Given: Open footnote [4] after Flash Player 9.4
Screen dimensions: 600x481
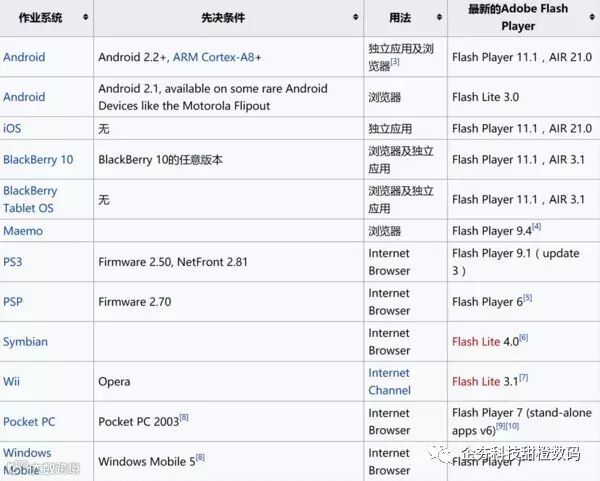Looking at the screenshot, I should [x=536, y=227].
